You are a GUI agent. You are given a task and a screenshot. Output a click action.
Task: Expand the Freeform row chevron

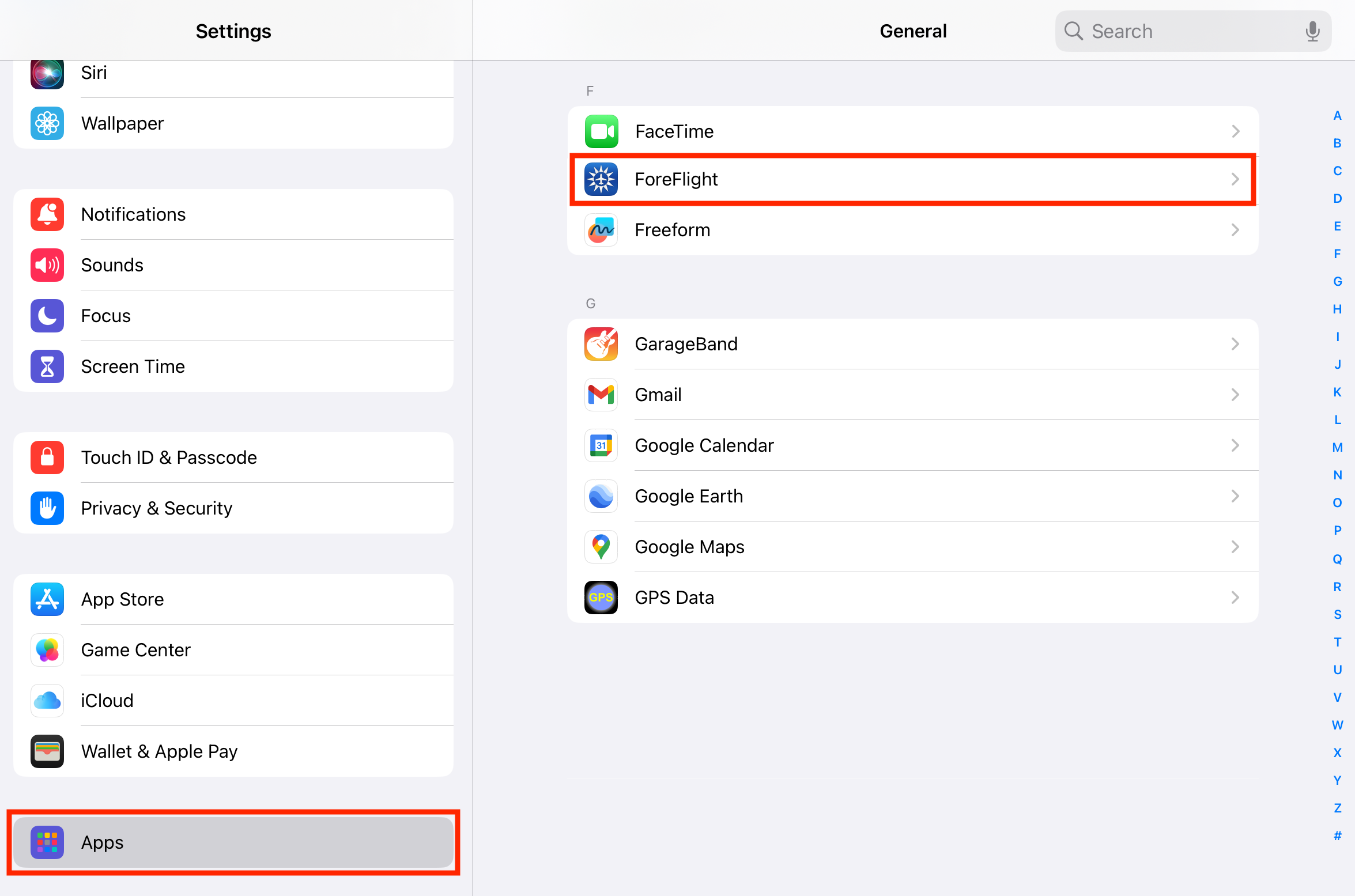pos(1235,230)
